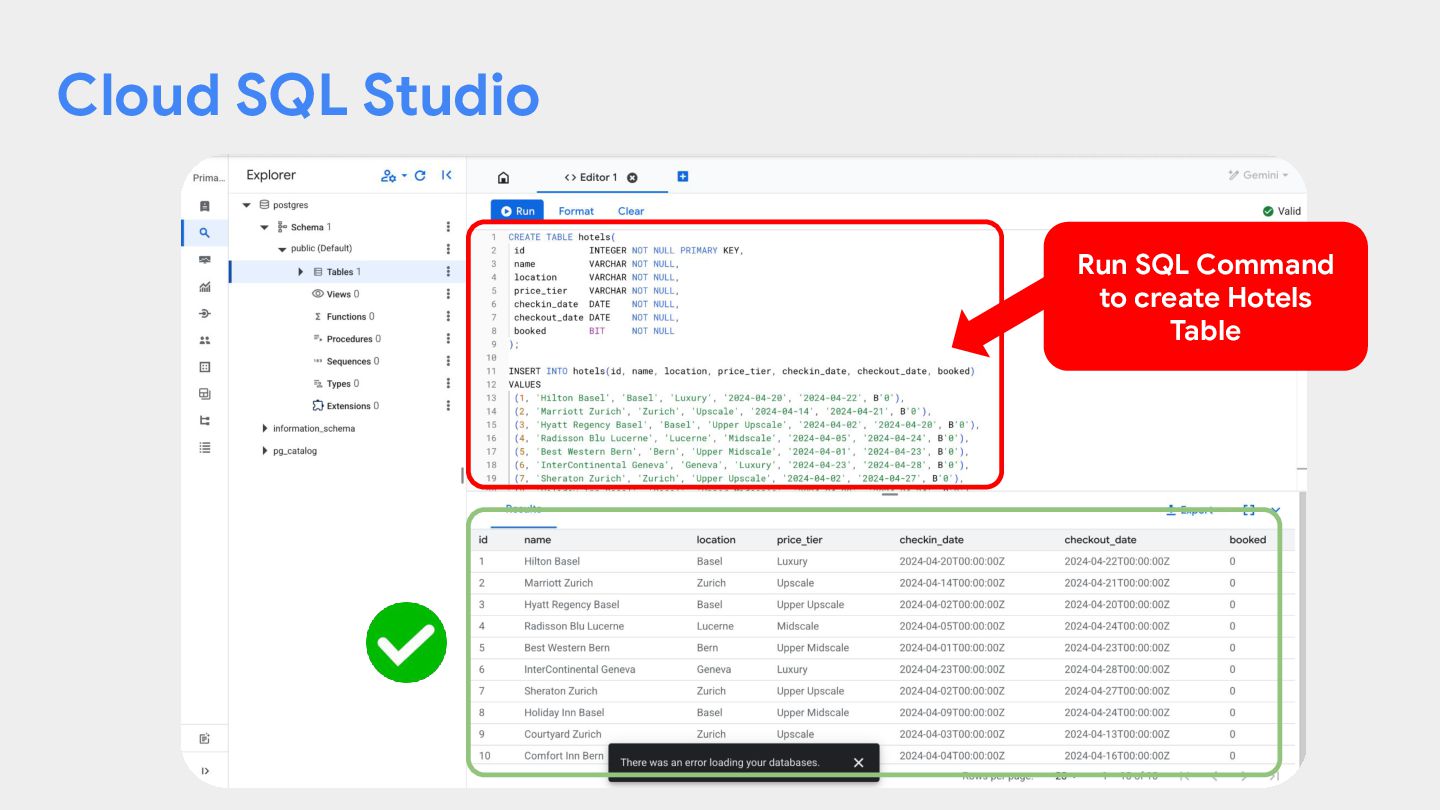1440x810 pixels.
Task: Format the SQL code
Action: point(576,211)
